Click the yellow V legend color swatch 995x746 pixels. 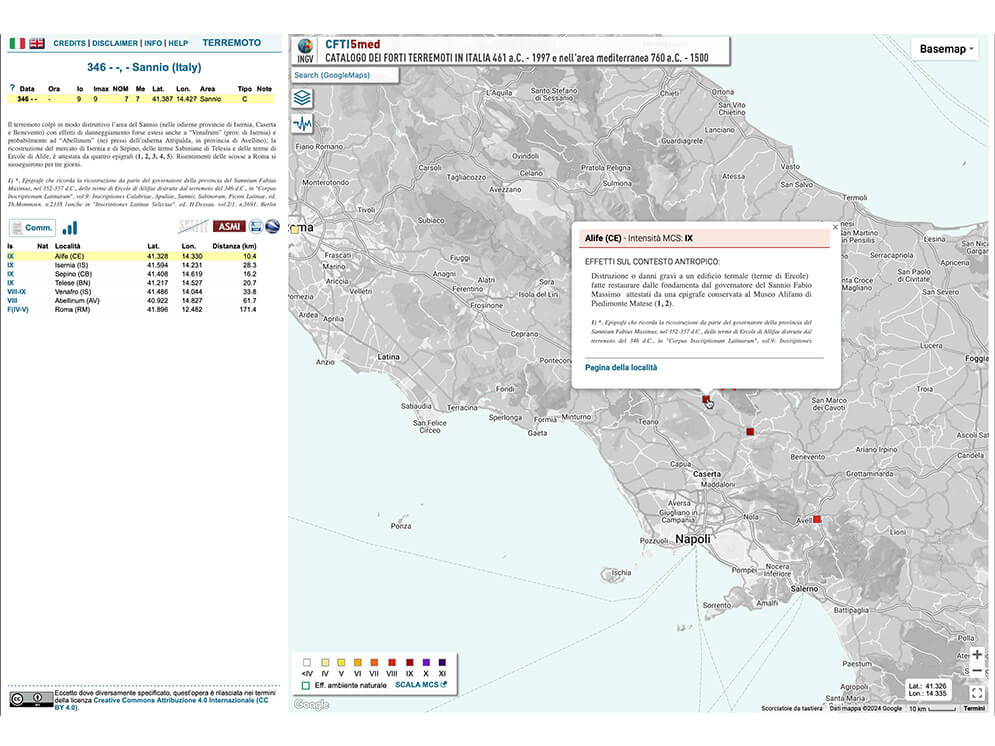[341, 662]
